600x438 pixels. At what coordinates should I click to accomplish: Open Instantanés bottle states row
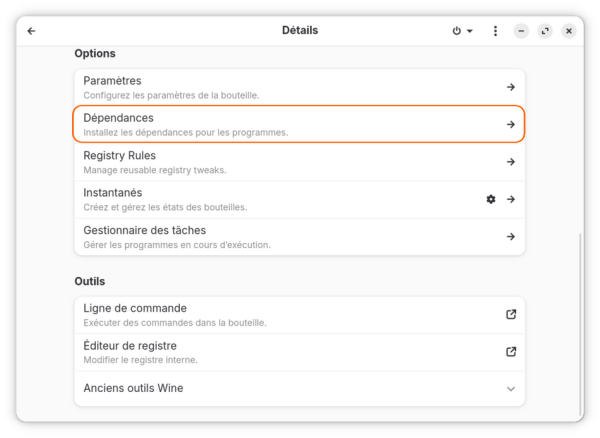(300, 199)
